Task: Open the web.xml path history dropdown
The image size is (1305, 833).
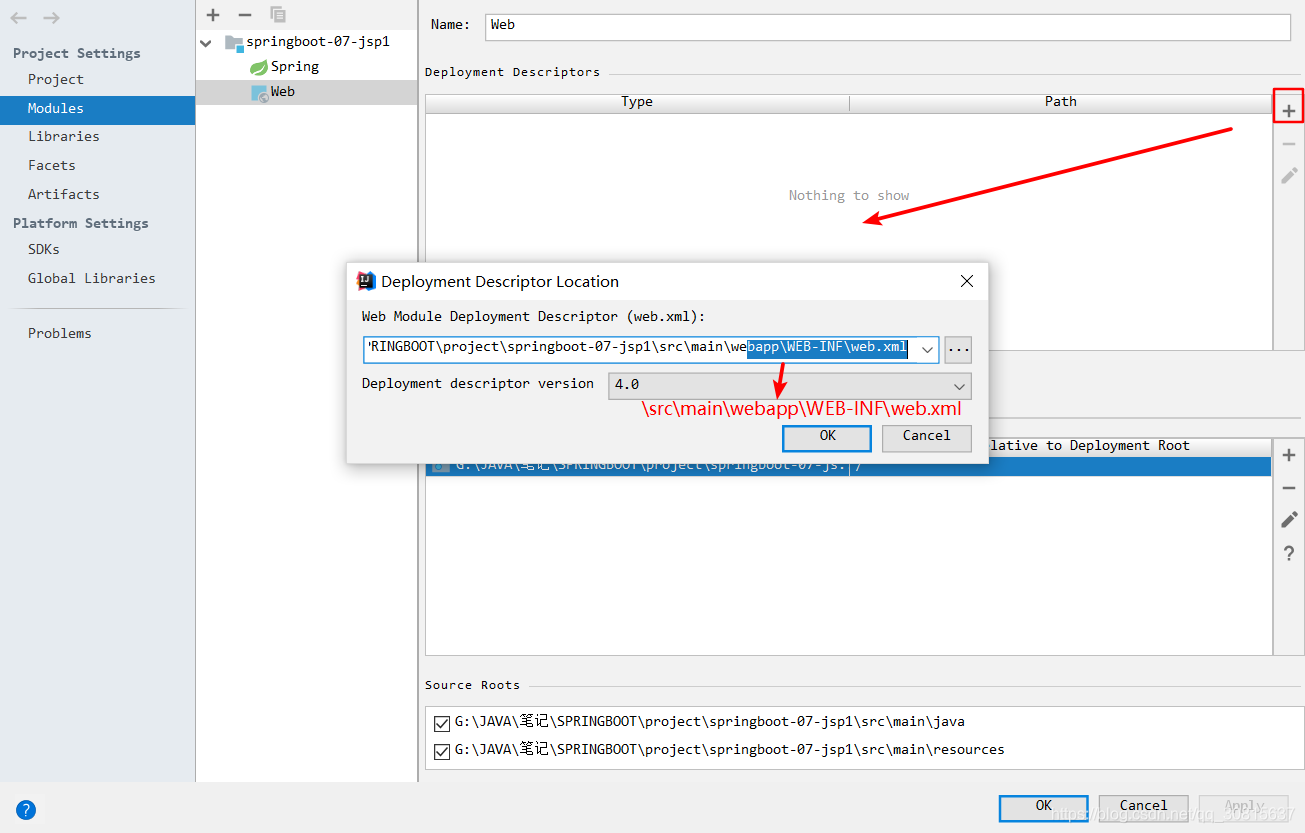Action: tap(927, 350)
